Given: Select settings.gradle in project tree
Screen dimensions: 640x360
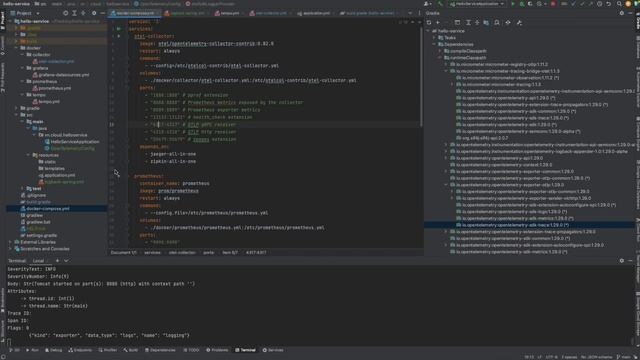Looking at the screenshot, I should [x=42, y=236].
